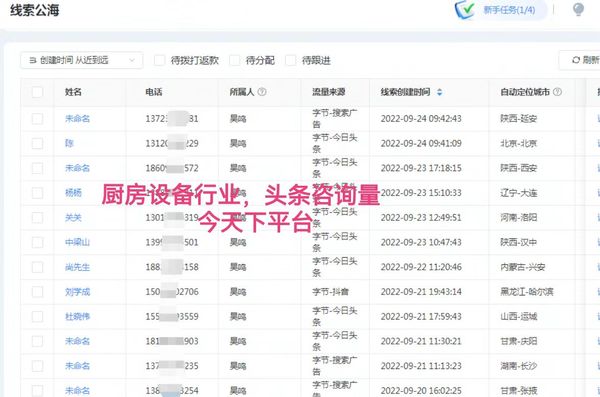Screen dimensions: 600x397
Task: Click the 电话 column header
Action: 154,92
